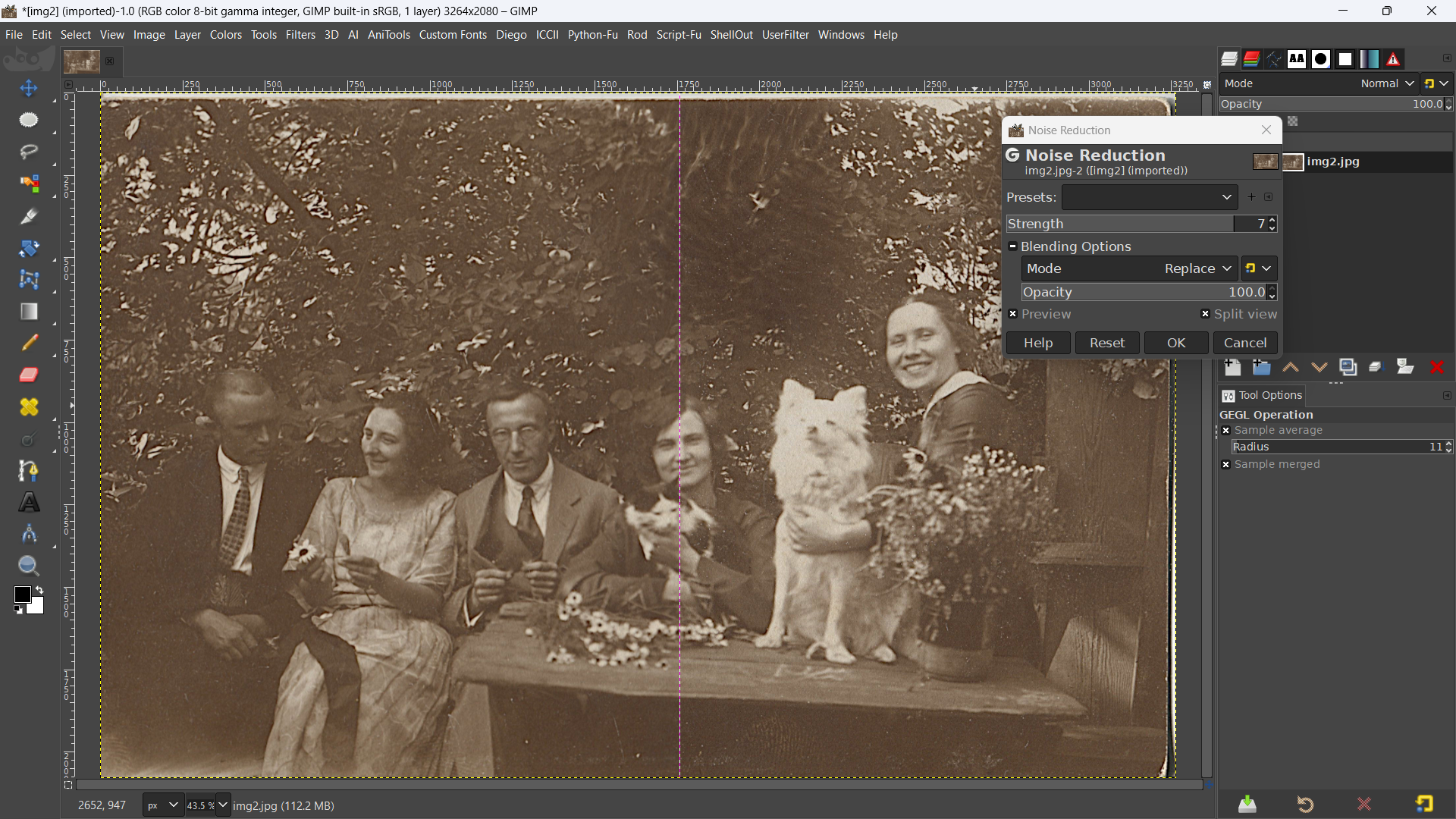Select the Measure tool compass icon
The image size is (1456, 819).
coord(29,535)
